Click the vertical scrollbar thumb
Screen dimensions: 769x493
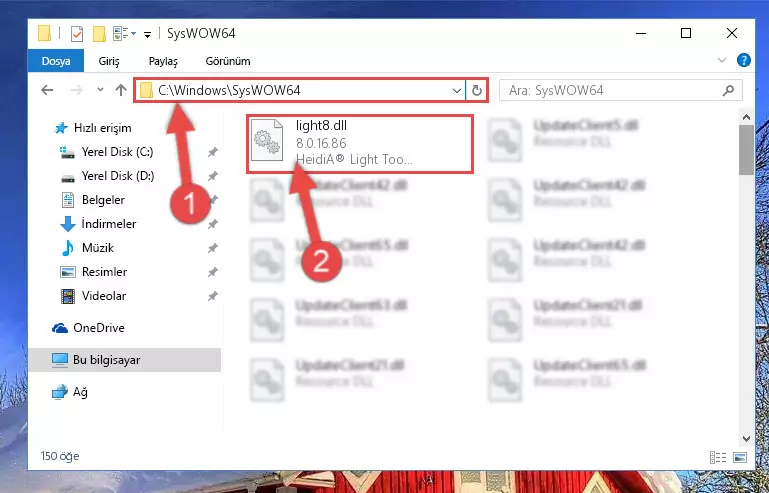746,150
